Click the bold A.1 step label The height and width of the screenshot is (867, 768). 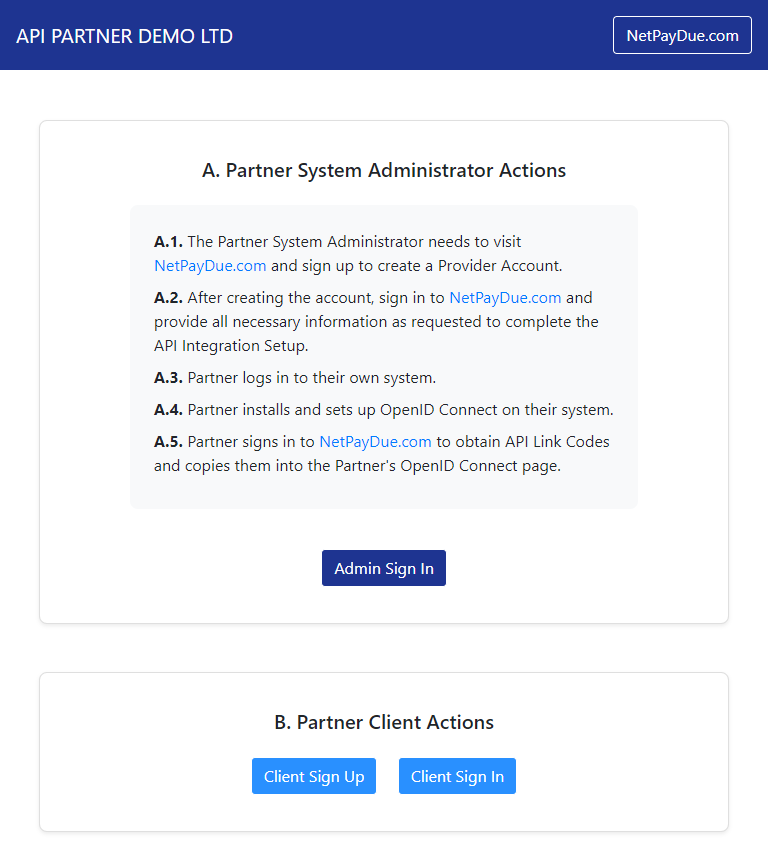(x=168, y=242)
